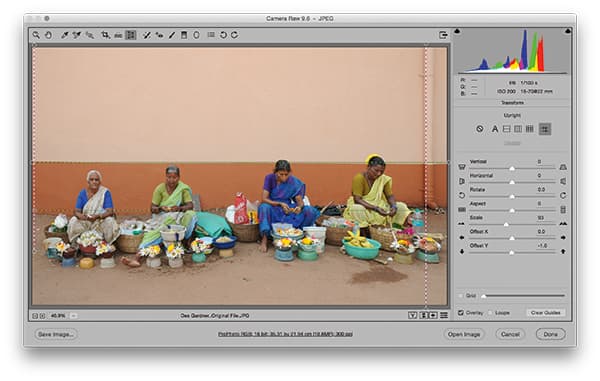Open the filmstrip settings menu icon

444,315
